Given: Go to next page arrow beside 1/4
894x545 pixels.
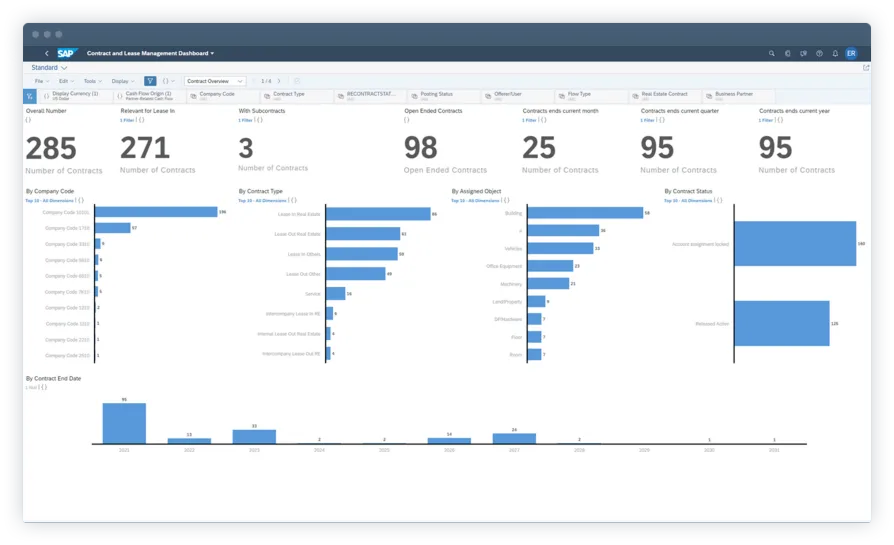Looking at the screenshot, I should pos(280,81).
